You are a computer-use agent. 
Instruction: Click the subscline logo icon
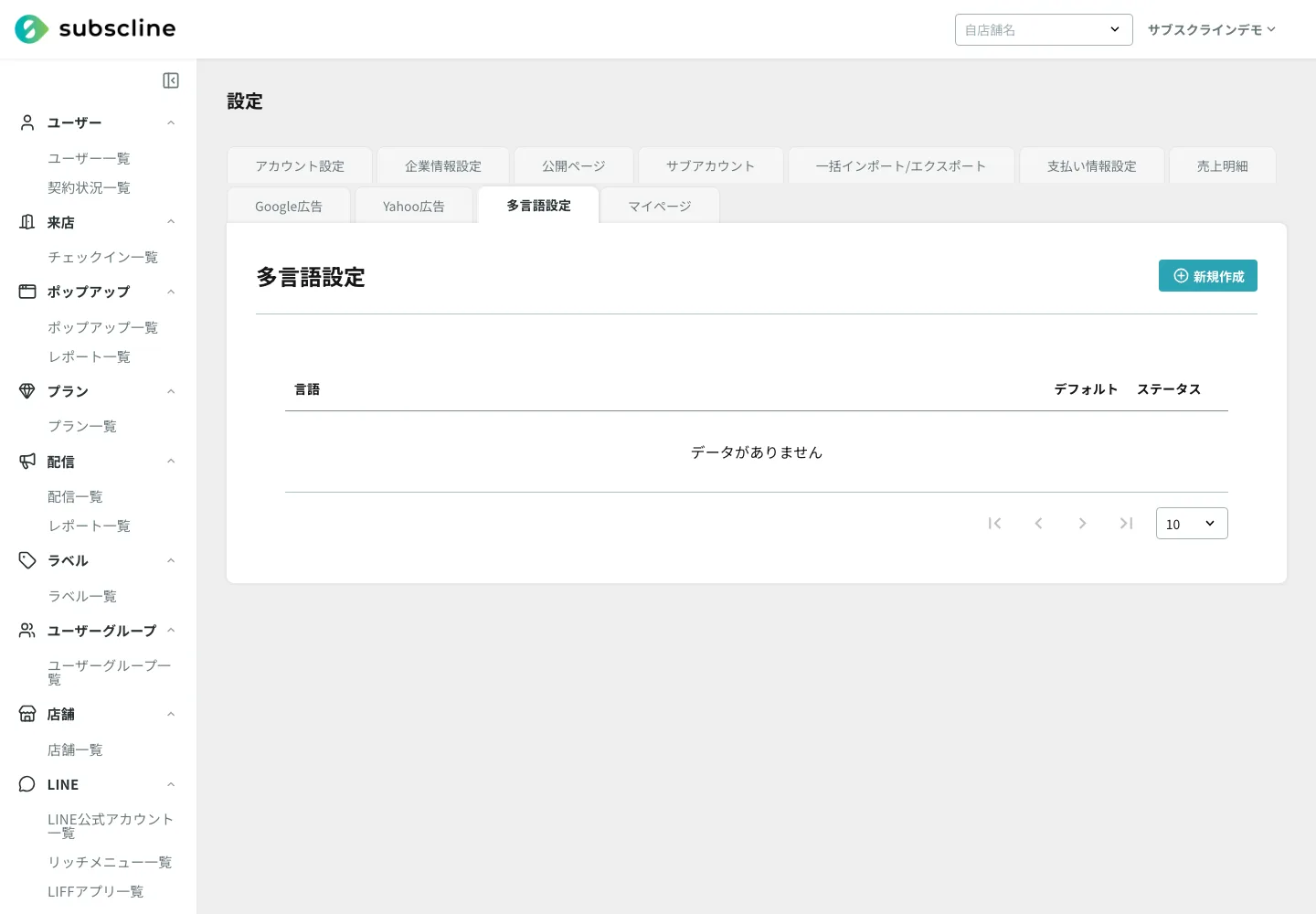point(32,29)
